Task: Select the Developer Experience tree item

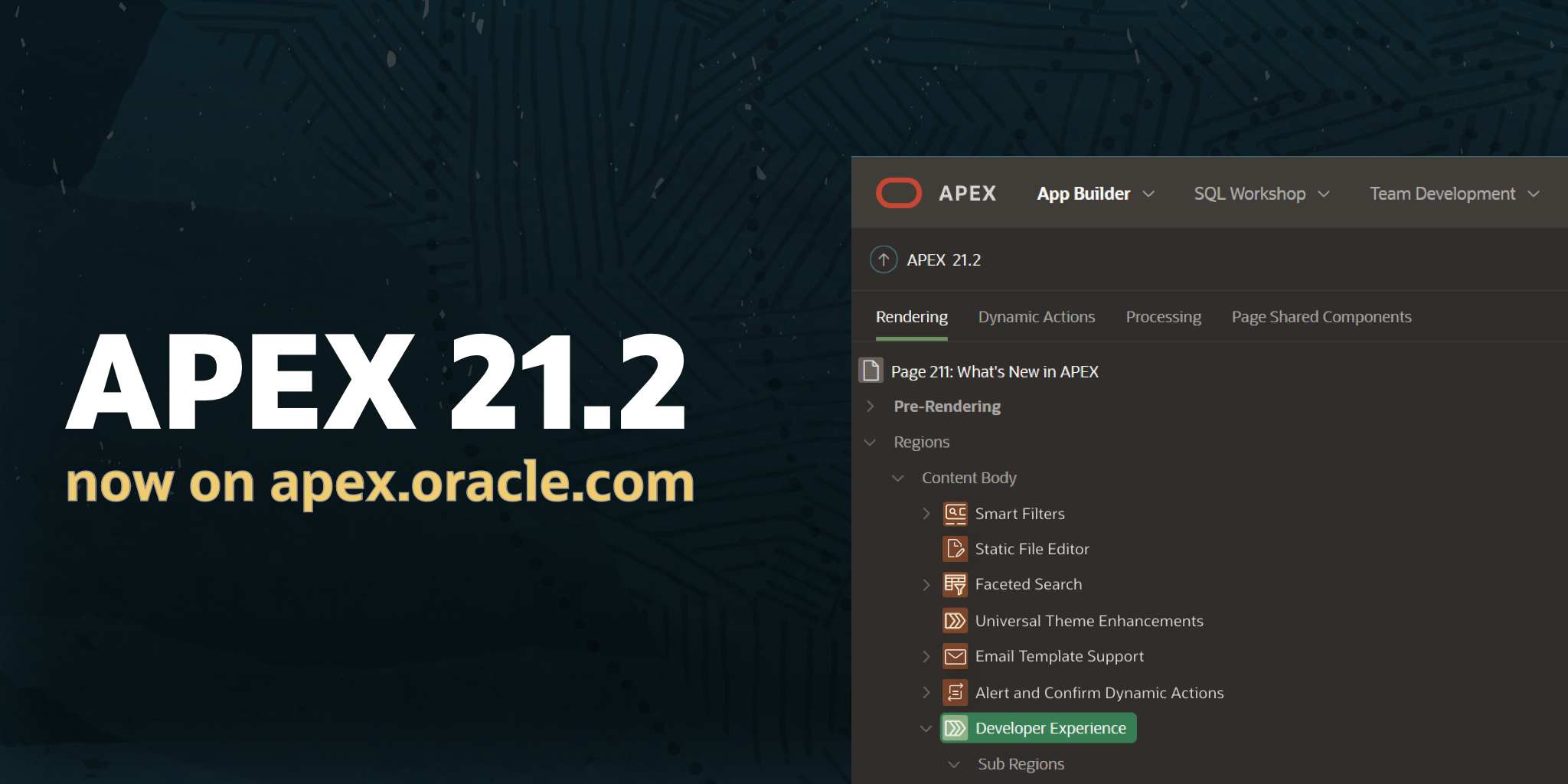Action: (1050, 728)
